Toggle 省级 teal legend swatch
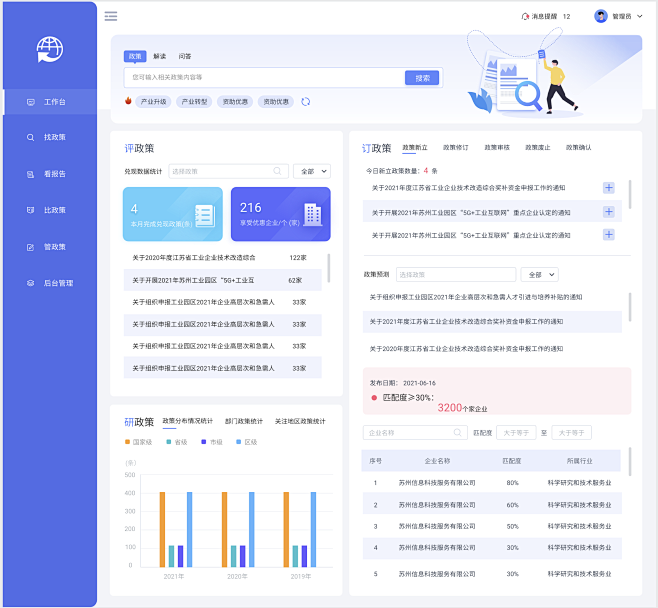 169,442
